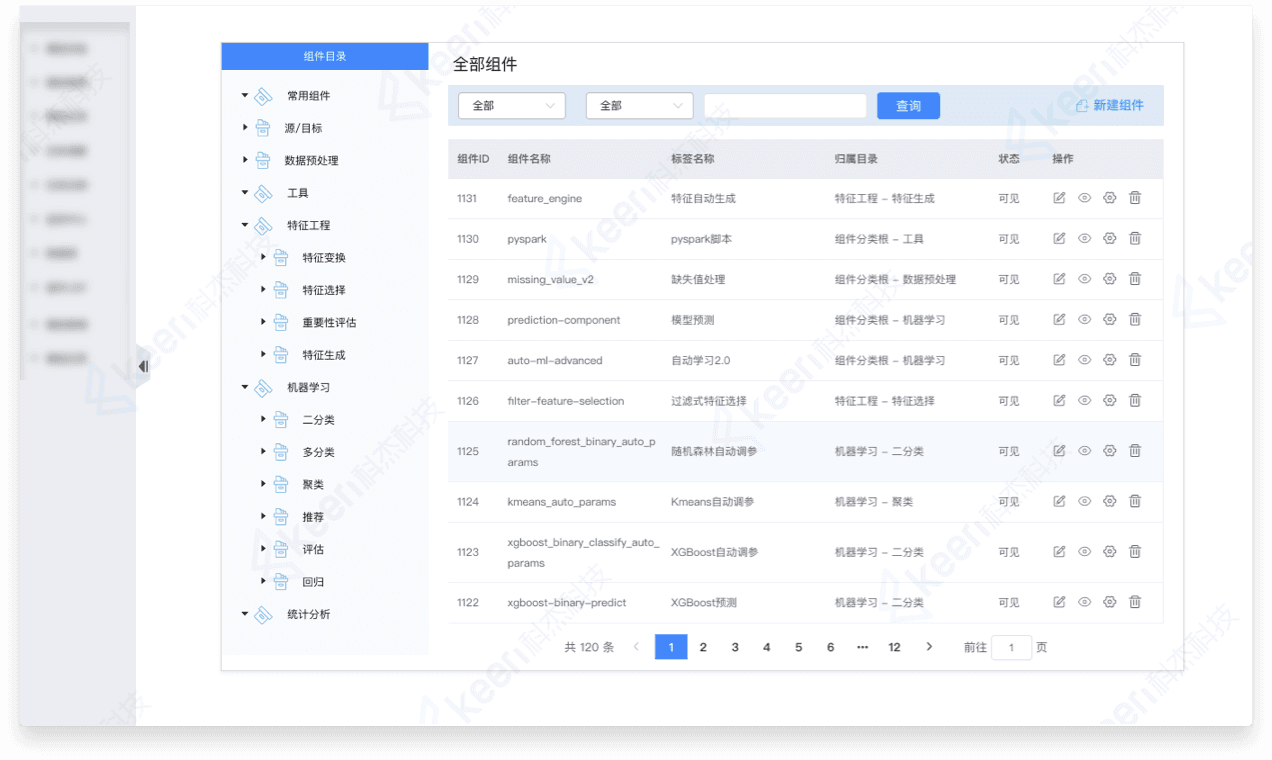Expand the 数据预处理 tree node
1272x760 pixels.
(245, 160)
